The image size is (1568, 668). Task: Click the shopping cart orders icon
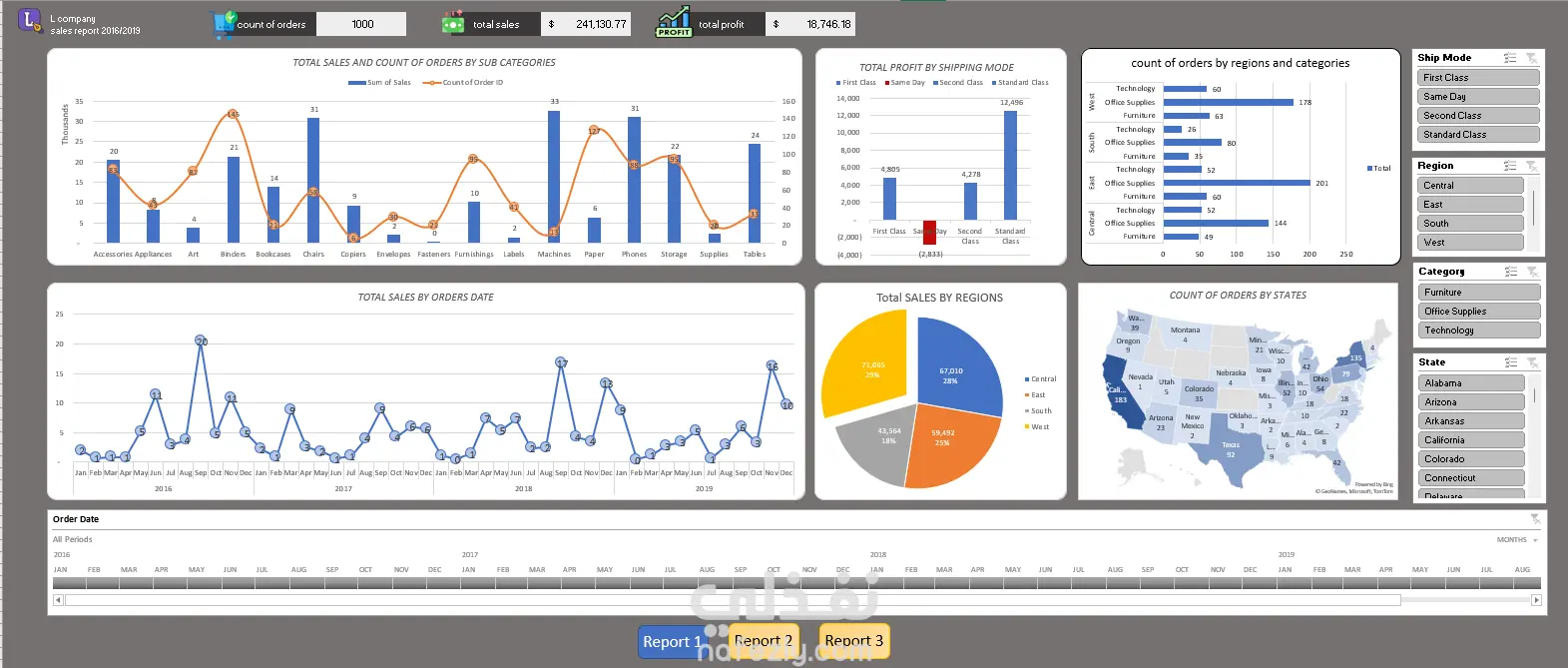tap(223, 25)
